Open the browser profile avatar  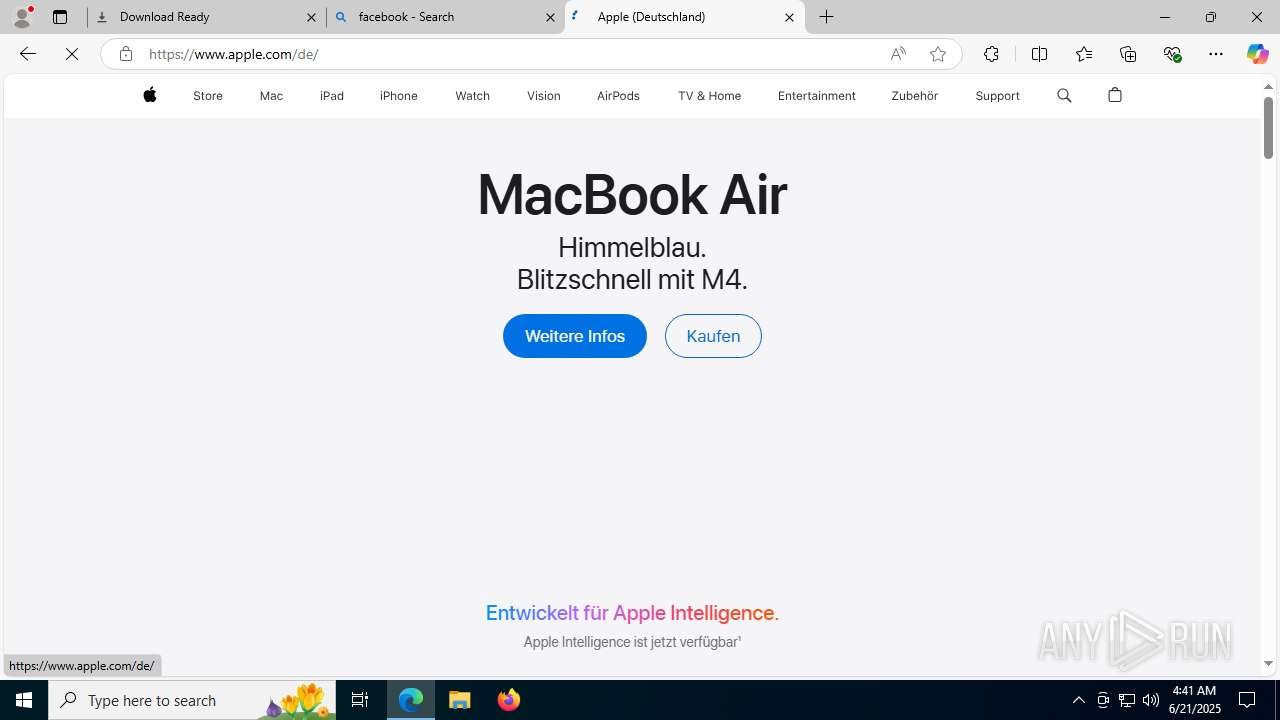tap(22, 17)
